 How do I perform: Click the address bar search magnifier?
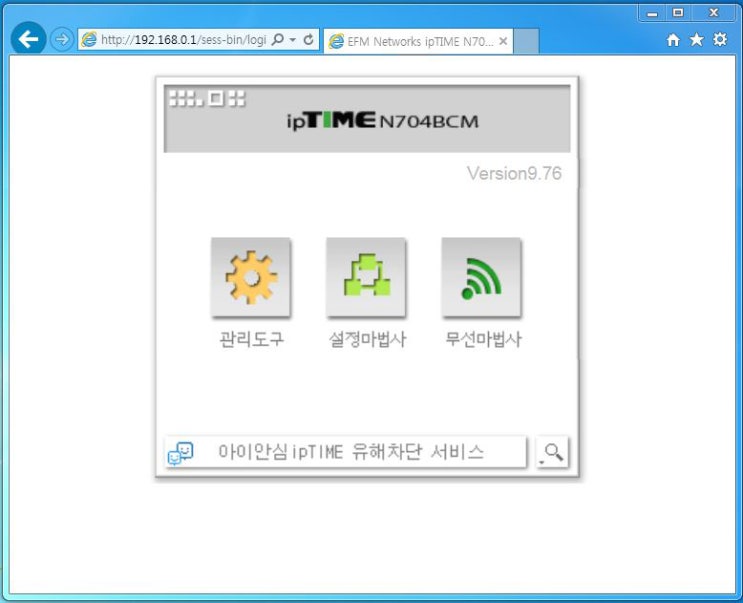(x=278, y=40)
